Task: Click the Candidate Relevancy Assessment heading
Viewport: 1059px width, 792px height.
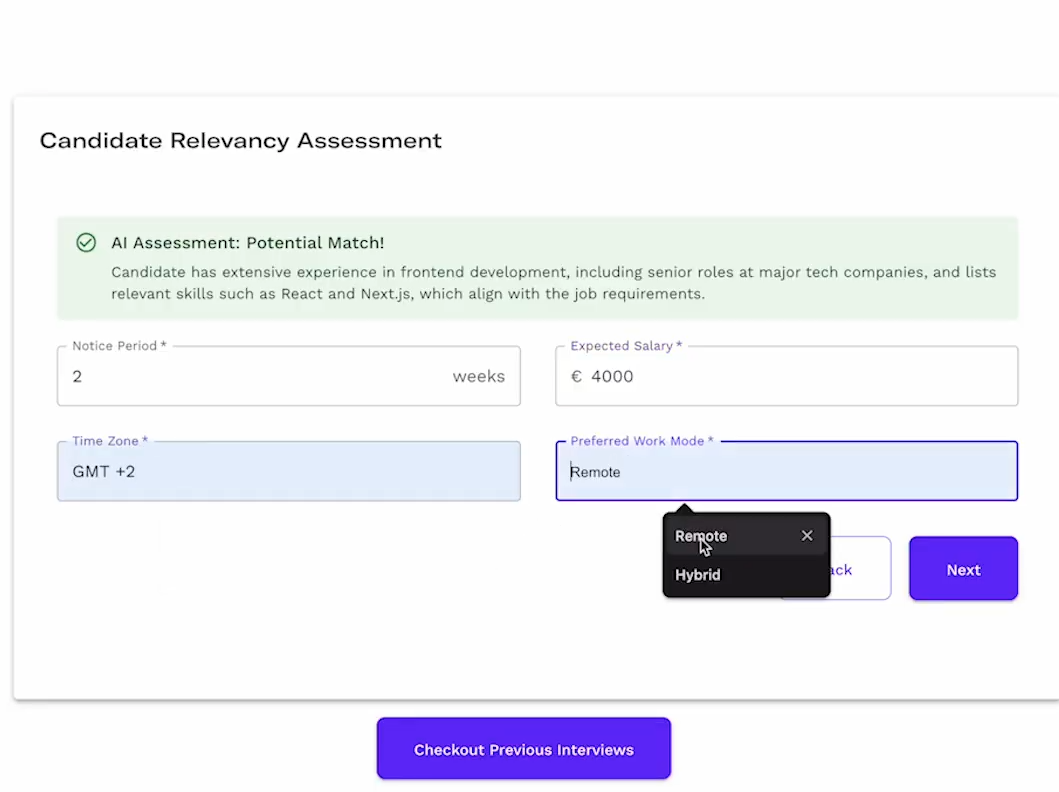Action: click(240, 141)
